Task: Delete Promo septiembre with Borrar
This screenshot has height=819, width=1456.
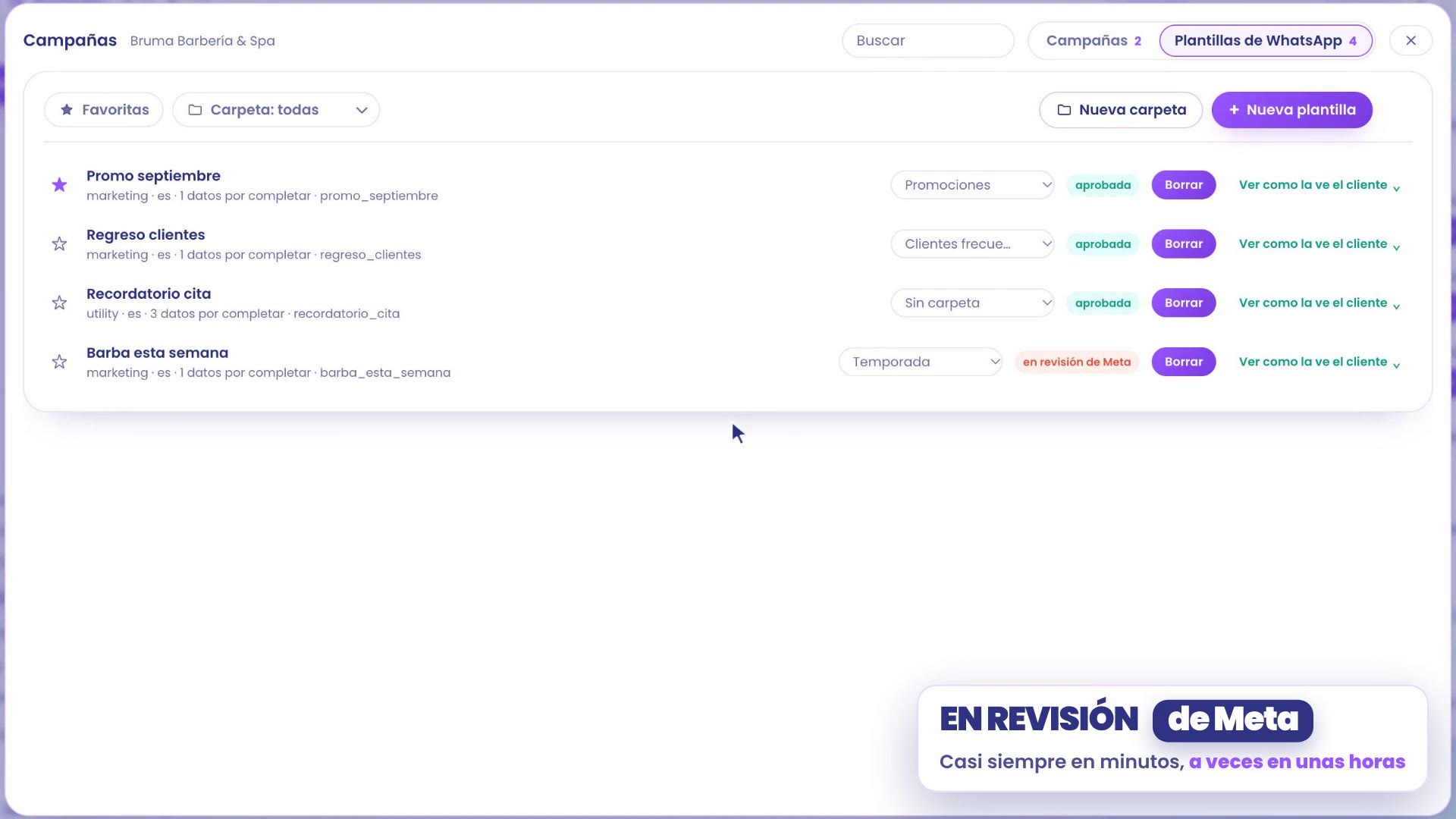Action: click(x=1184, y=185)
